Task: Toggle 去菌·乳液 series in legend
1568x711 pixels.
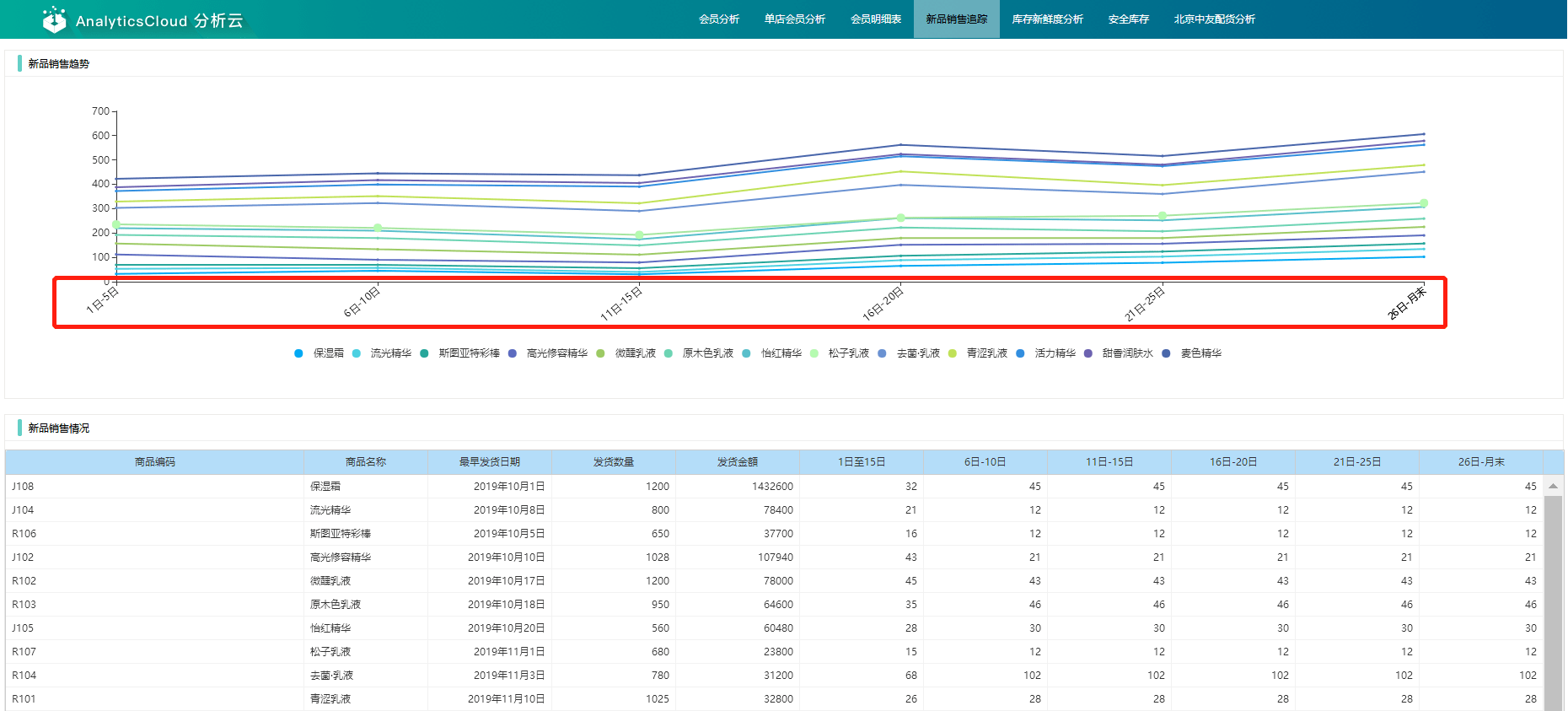Action: click(909, 353)
